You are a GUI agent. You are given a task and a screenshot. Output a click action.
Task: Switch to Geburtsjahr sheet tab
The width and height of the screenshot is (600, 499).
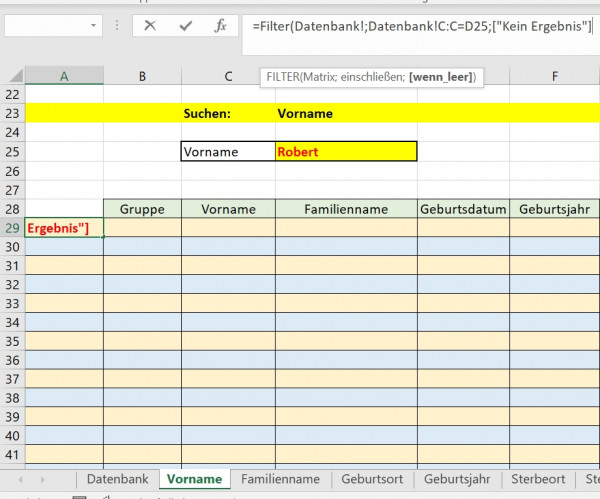click(x=457, y=479)
